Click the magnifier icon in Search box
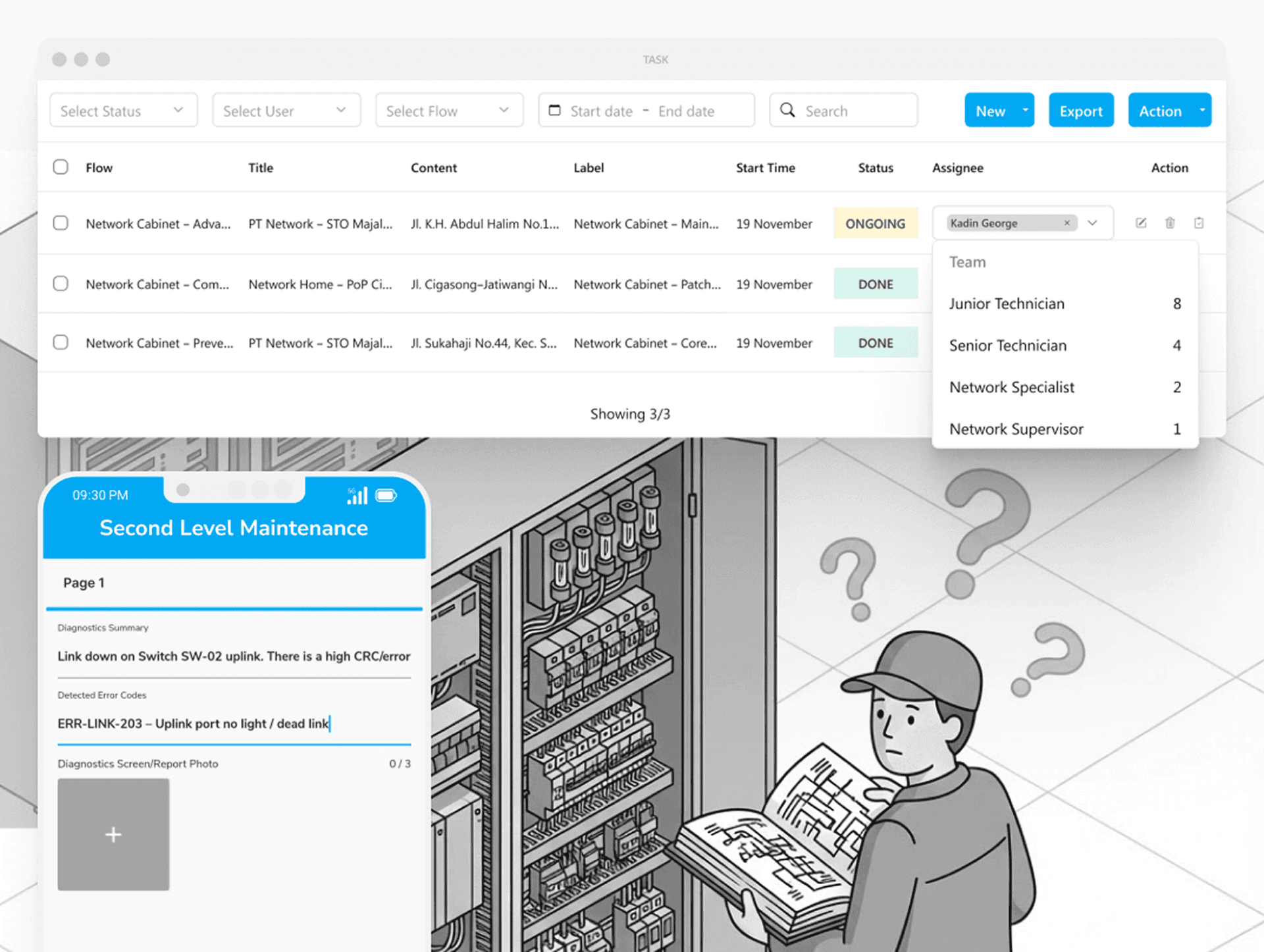The height and width of the screenshot is (952, 1264). point(787,110)
